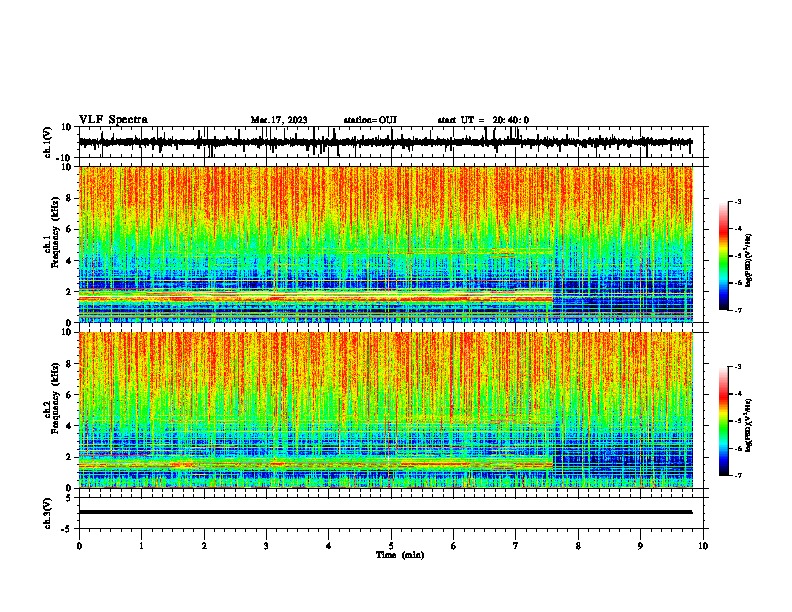
Task: Click time axis tick label "9"
Action: tap(640, 546)
